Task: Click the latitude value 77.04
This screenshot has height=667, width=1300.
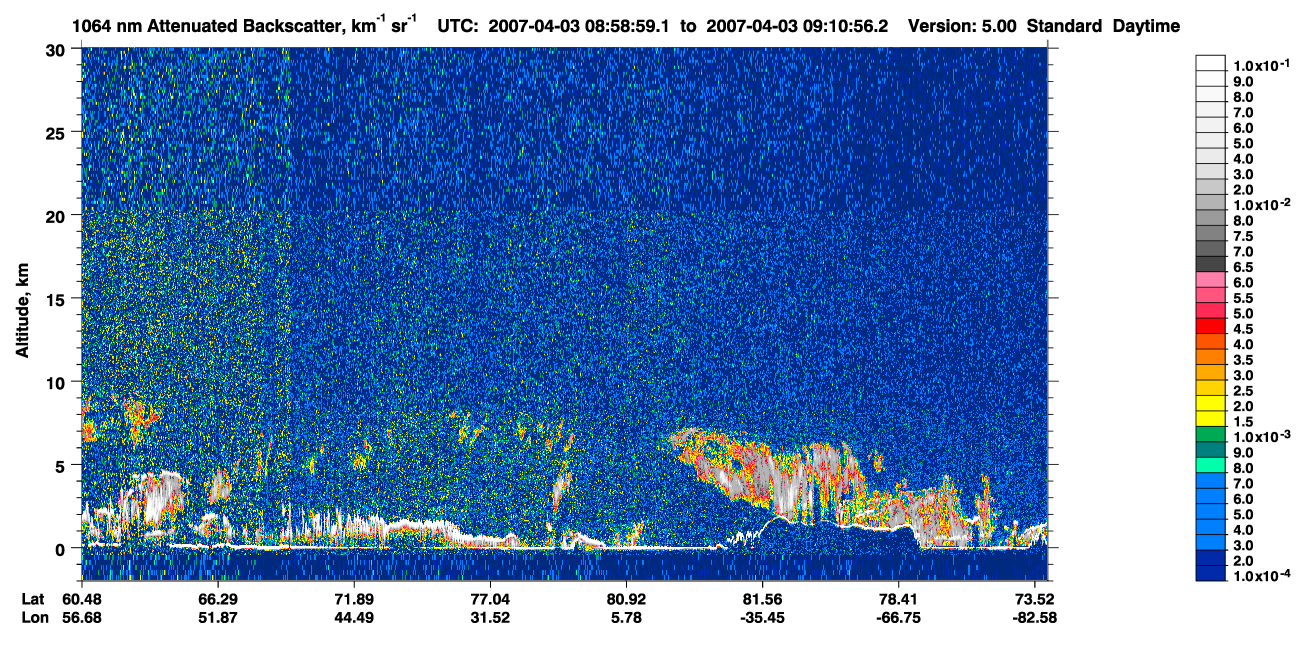Action: 490,598
